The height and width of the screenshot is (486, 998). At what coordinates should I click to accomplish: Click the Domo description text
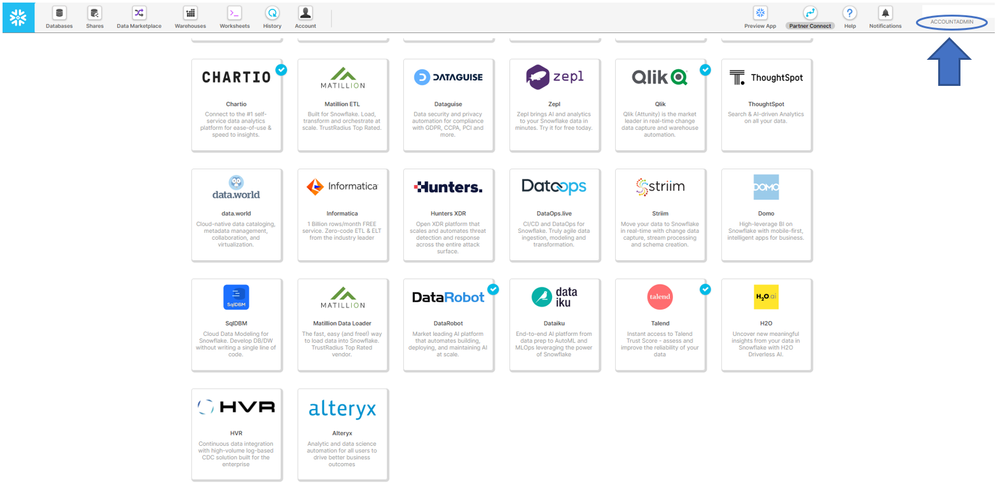766,231
